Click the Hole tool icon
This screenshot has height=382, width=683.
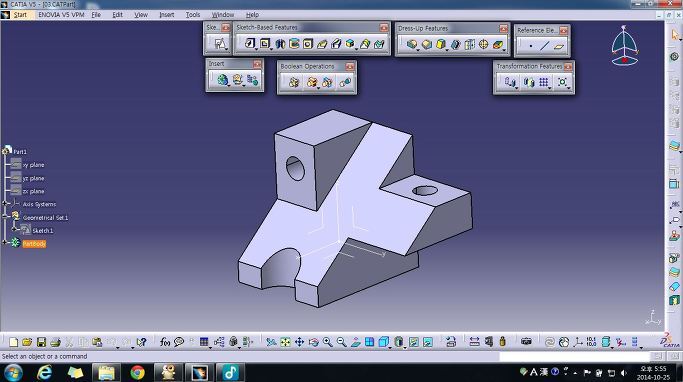click(308, 44)
